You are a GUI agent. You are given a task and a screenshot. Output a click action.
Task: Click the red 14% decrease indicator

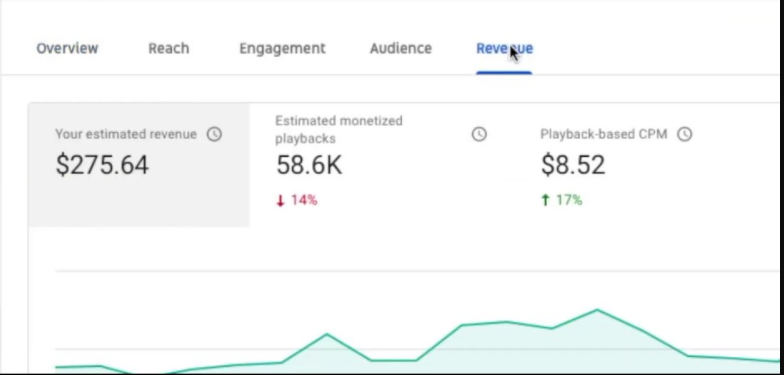(296, 200)
